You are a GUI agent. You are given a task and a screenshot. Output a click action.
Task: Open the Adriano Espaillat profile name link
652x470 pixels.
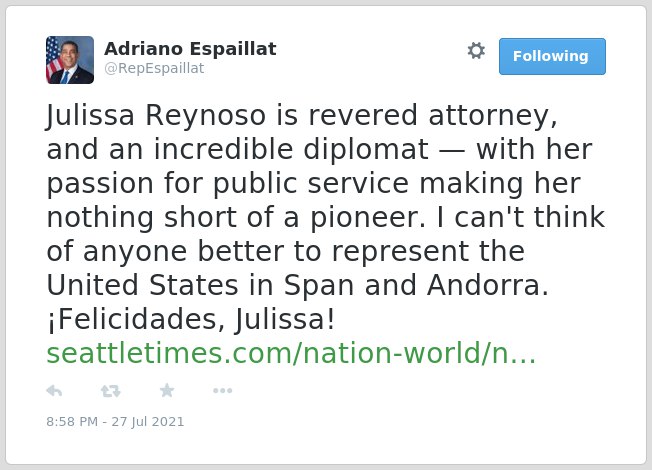[190, 49]
